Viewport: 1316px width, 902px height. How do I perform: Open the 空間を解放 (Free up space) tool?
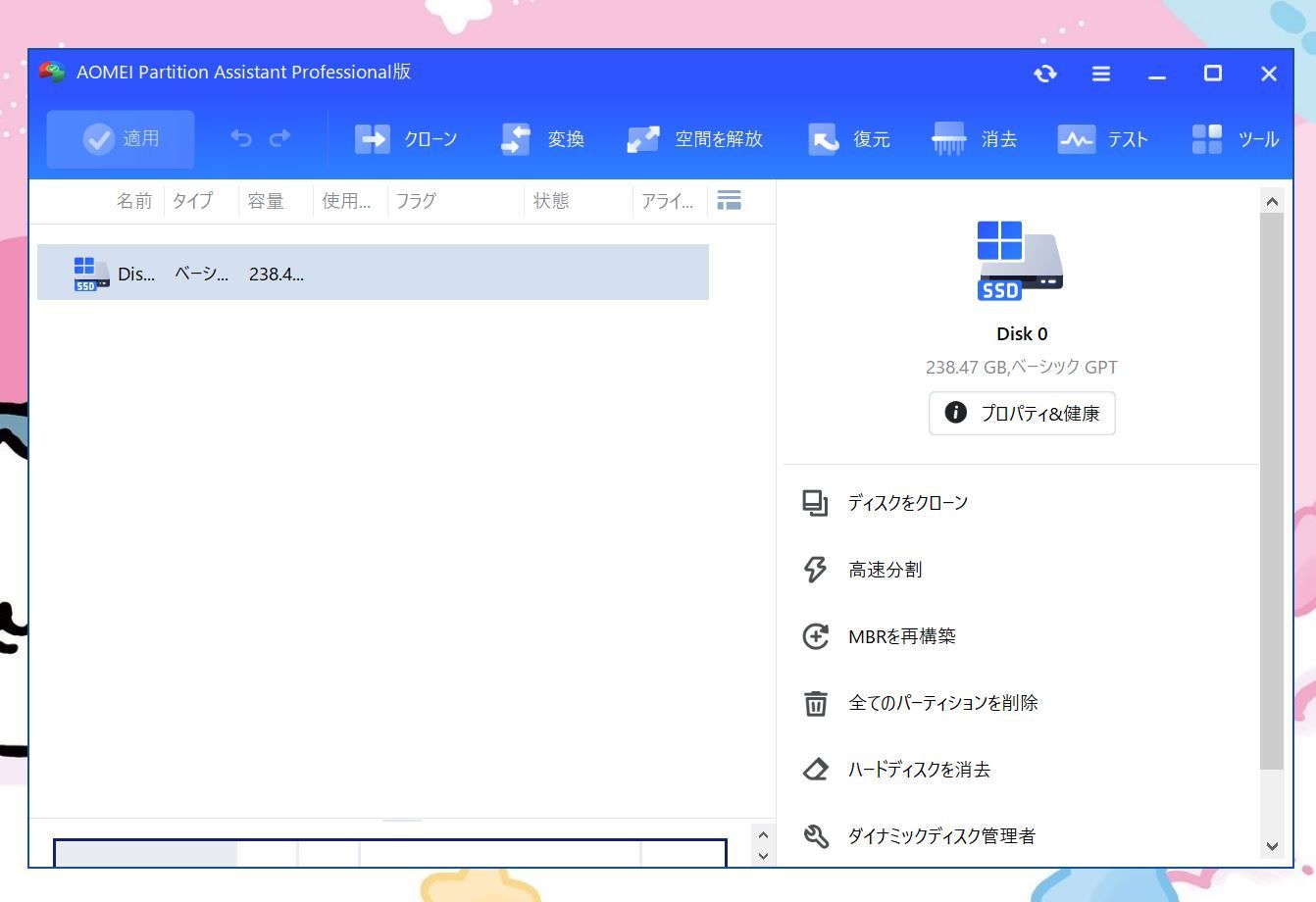click(694, 139)
